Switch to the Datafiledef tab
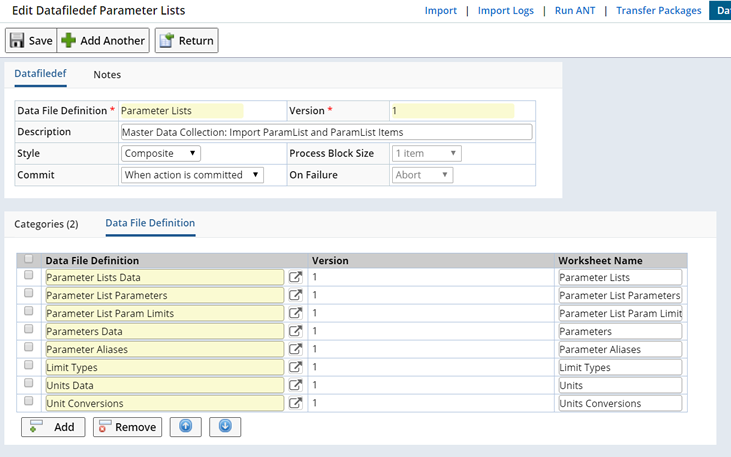731x457 pixels. pos(40,74)
